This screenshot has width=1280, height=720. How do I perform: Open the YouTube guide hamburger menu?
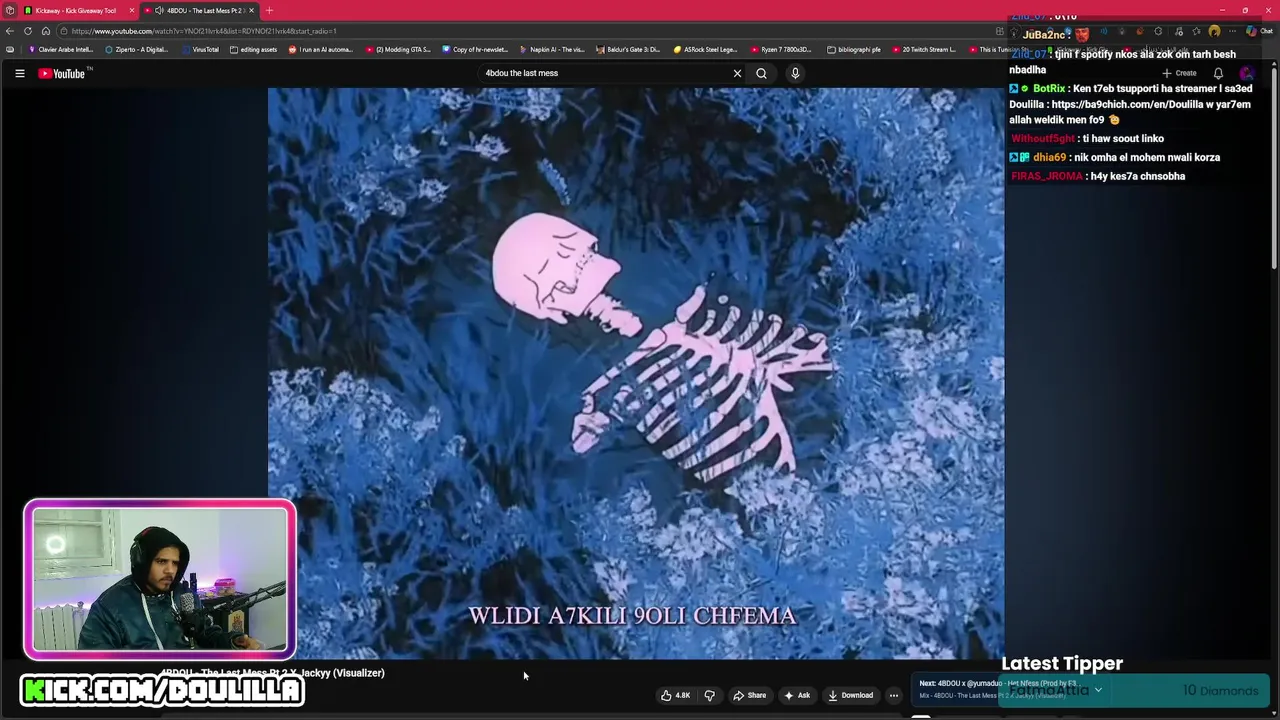tap(19, 73)
